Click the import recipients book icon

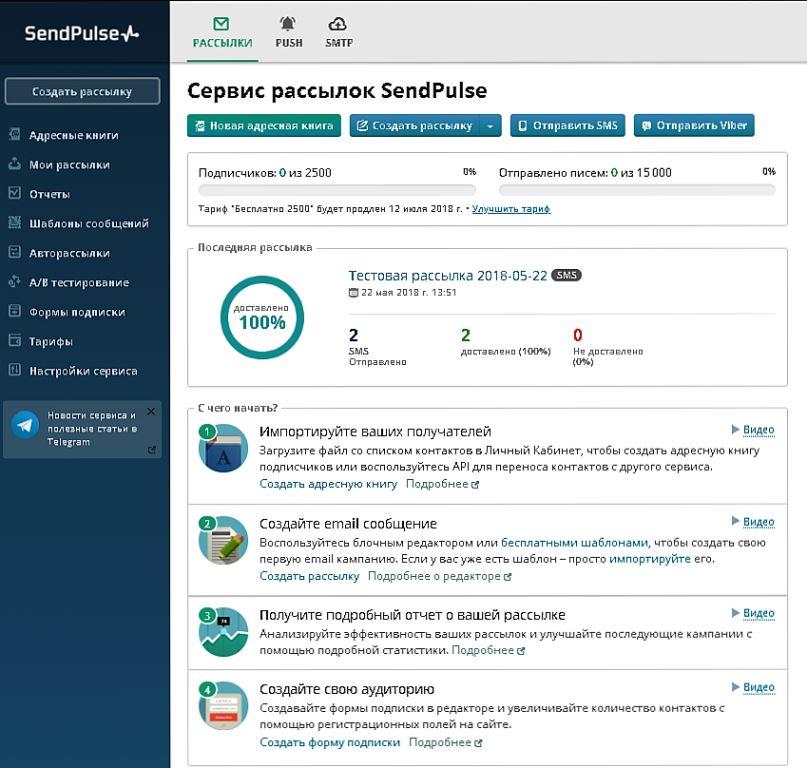[x=223, y=448]
